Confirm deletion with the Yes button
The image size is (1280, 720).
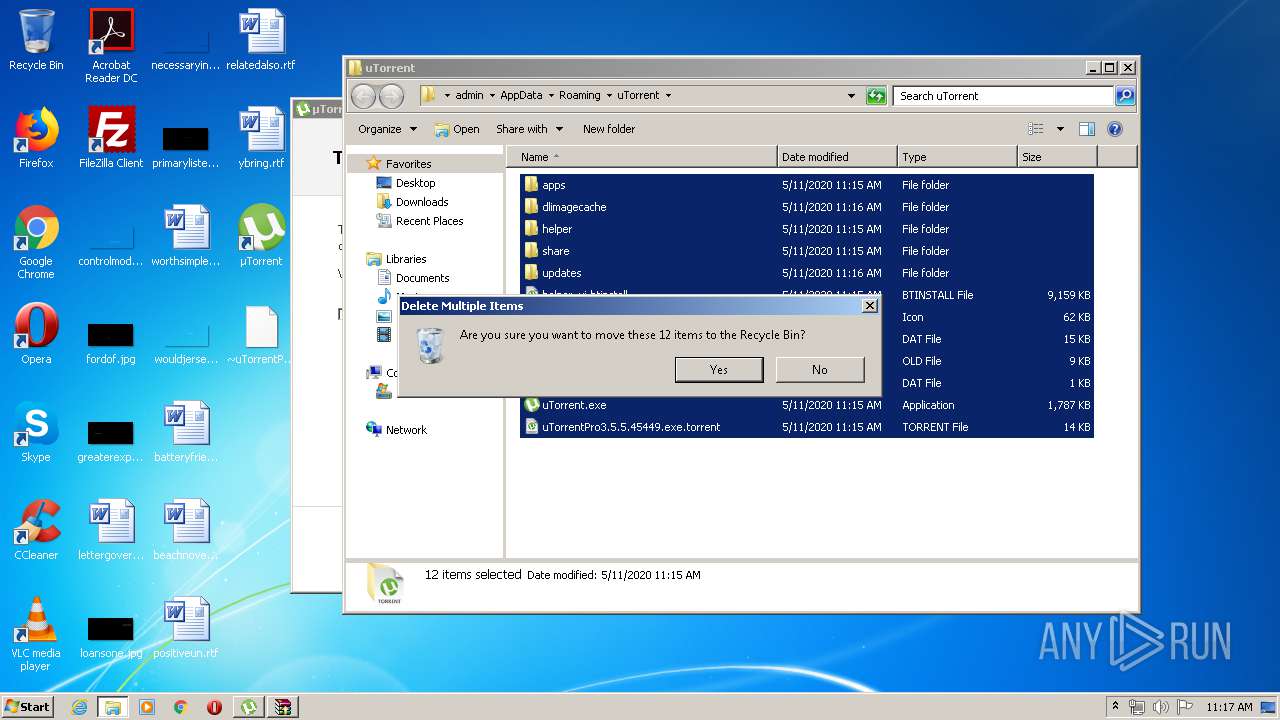tap(719, 369)
